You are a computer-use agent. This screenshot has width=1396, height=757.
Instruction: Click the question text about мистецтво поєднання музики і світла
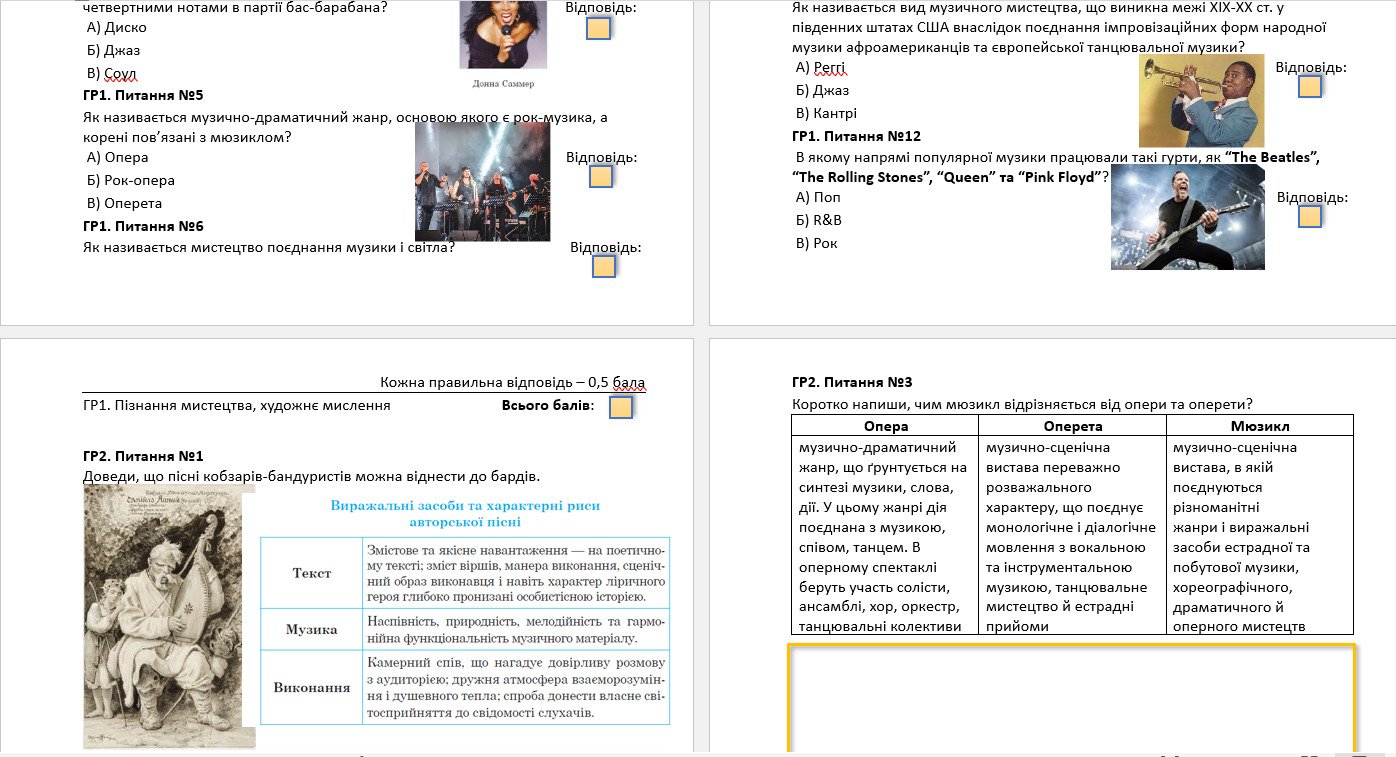tap(270, 247)
